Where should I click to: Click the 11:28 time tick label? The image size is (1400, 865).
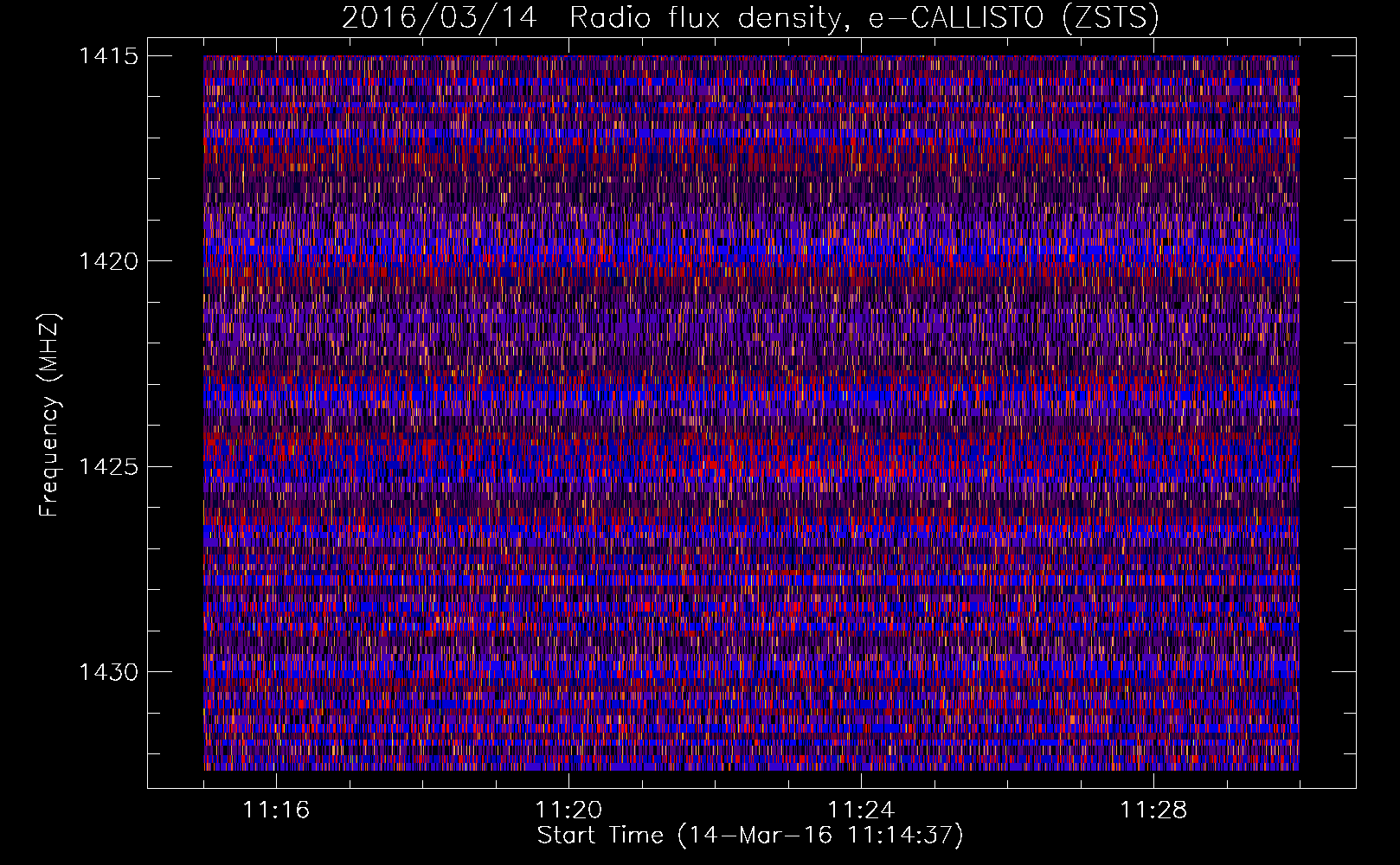tap(1153, 811)
